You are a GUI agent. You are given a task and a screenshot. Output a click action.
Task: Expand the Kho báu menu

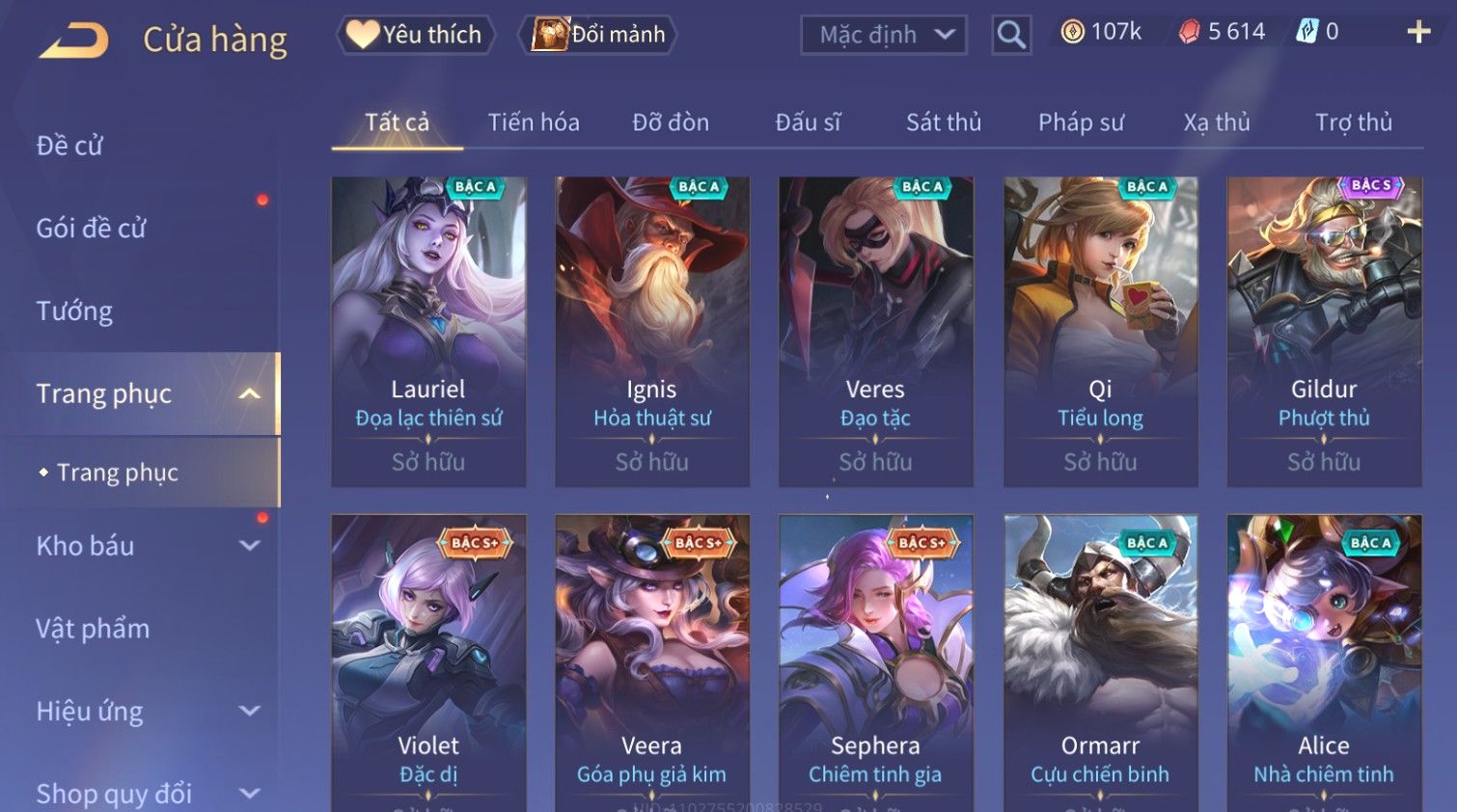[x=250, y=546]
